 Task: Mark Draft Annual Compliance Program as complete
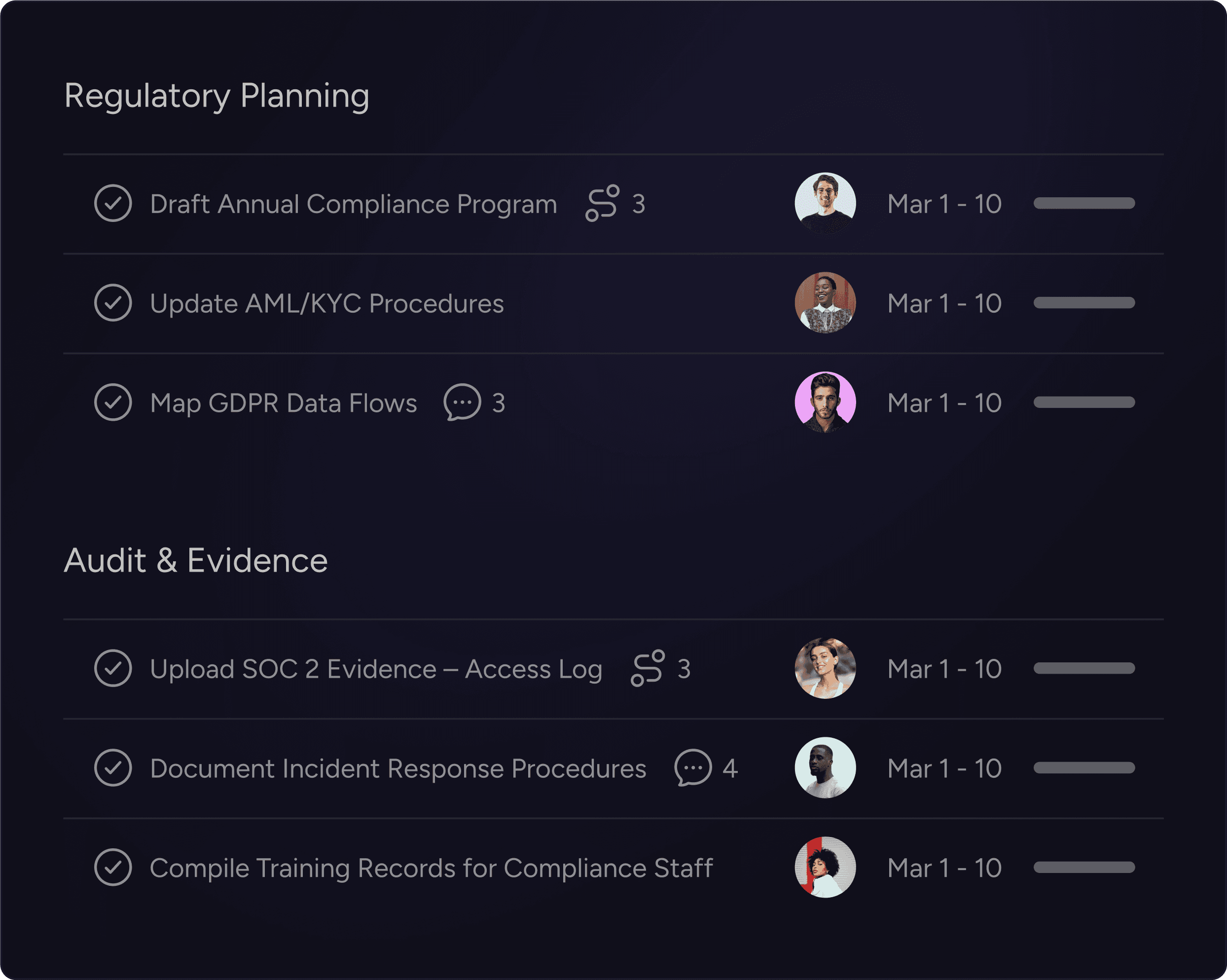tap(114, 204)
